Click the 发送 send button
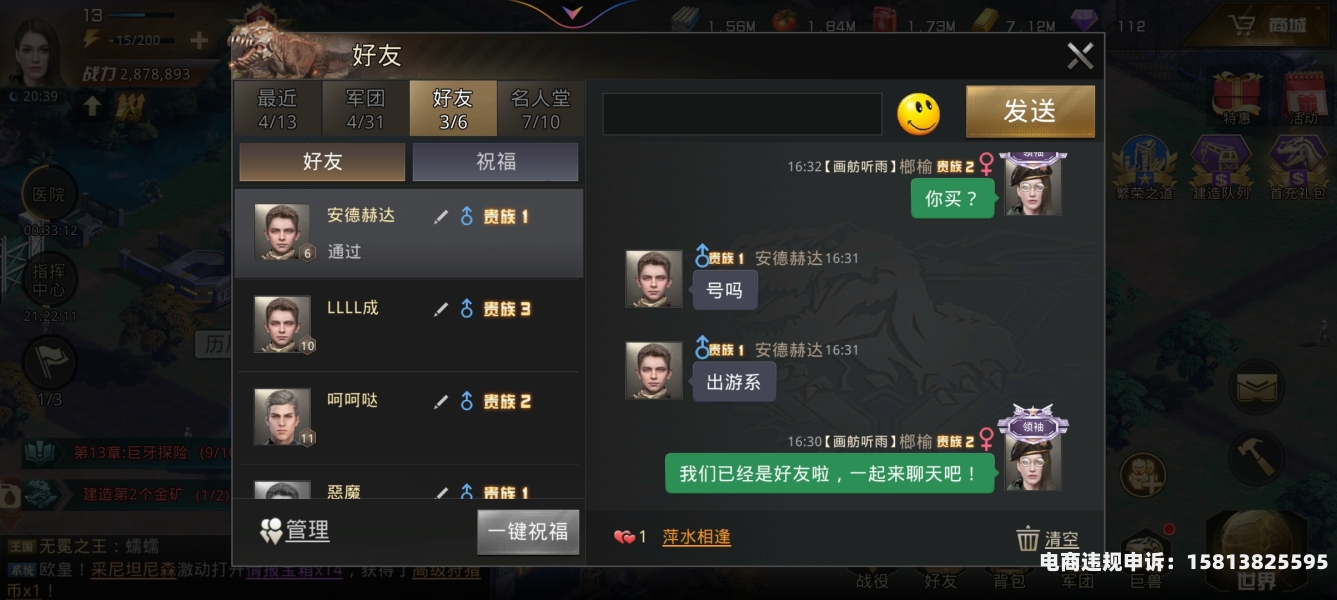 (1030, 111)
